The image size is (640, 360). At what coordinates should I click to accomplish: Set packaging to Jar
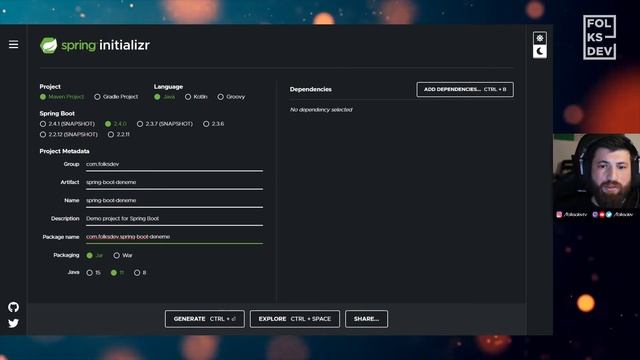pos(95,256)
